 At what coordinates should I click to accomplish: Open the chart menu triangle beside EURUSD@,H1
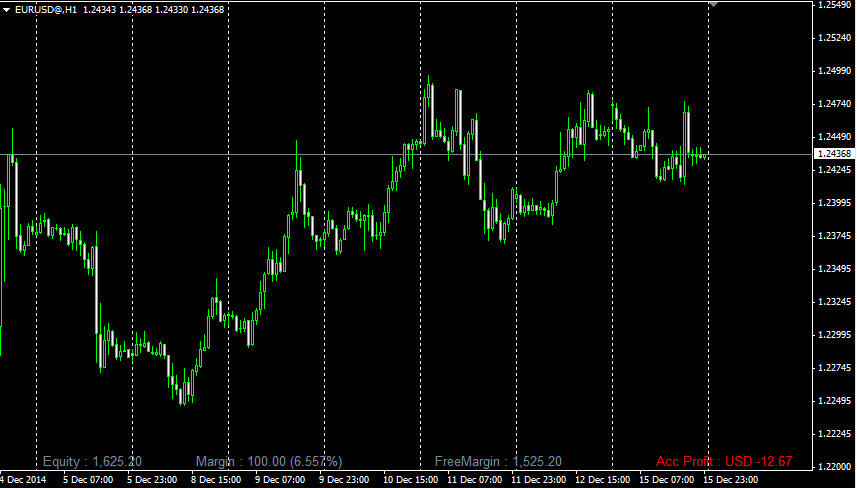7,10
